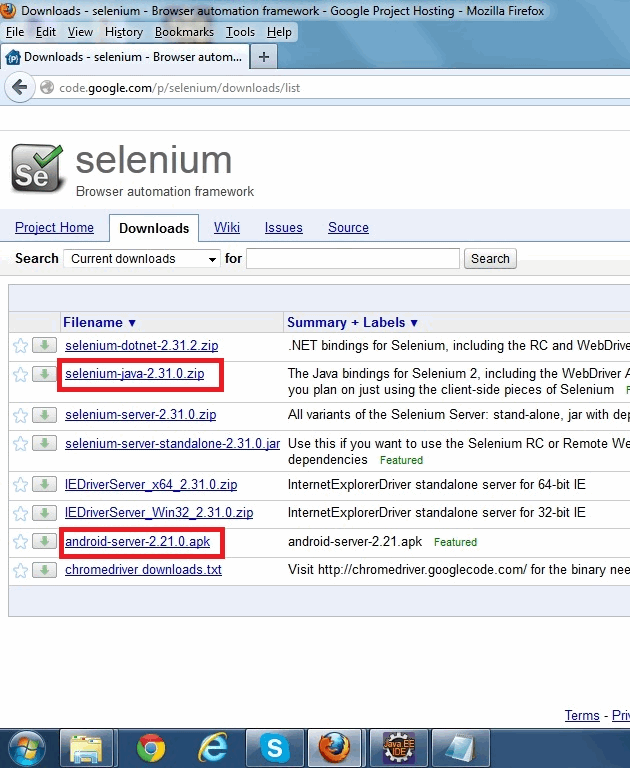Open the Tools menu
Image resolution: width=630 pixels, height=768 pixels.
(x=240, y=32)
